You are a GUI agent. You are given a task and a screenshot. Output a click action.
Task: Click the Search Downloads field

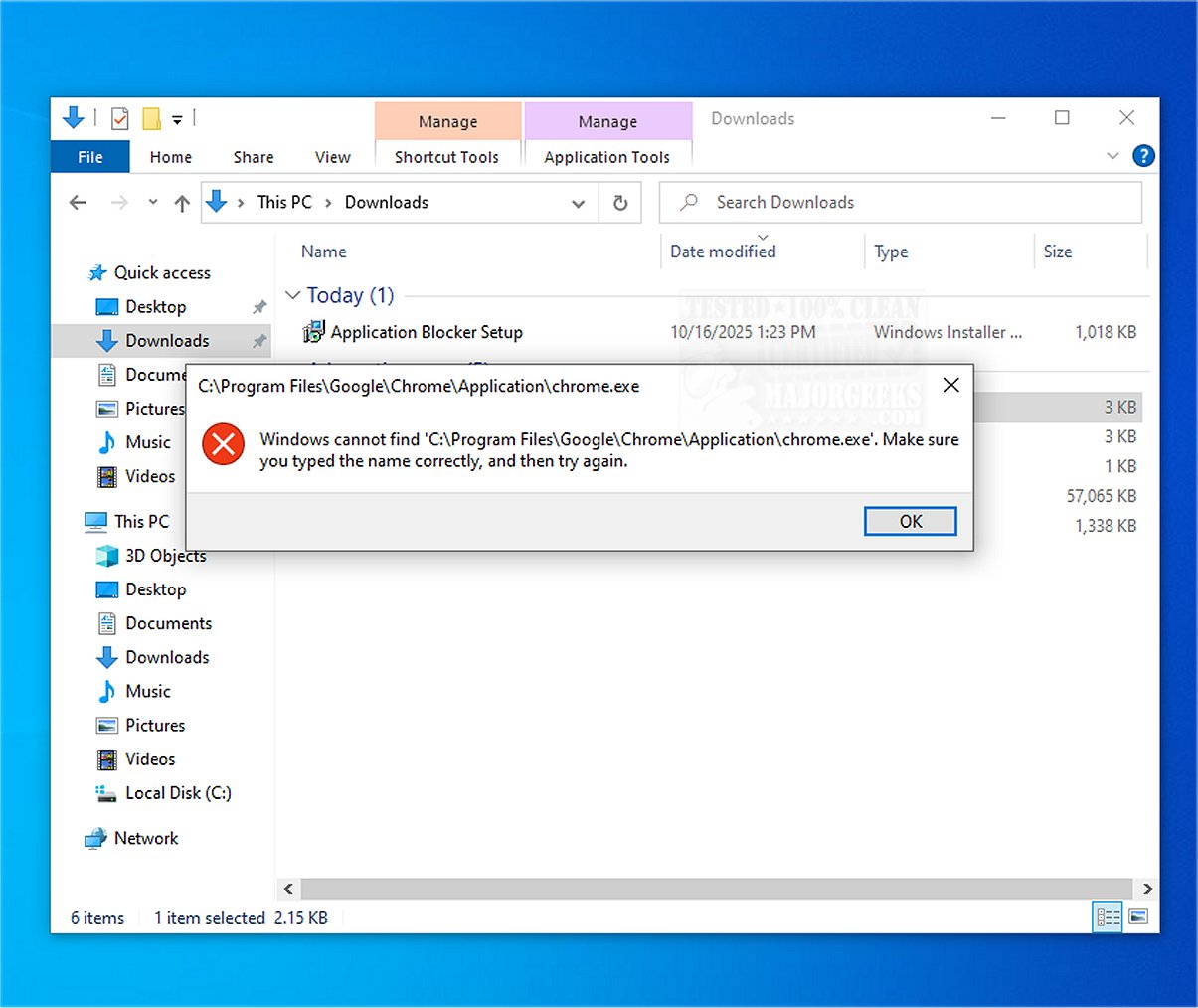click(901, 202)
